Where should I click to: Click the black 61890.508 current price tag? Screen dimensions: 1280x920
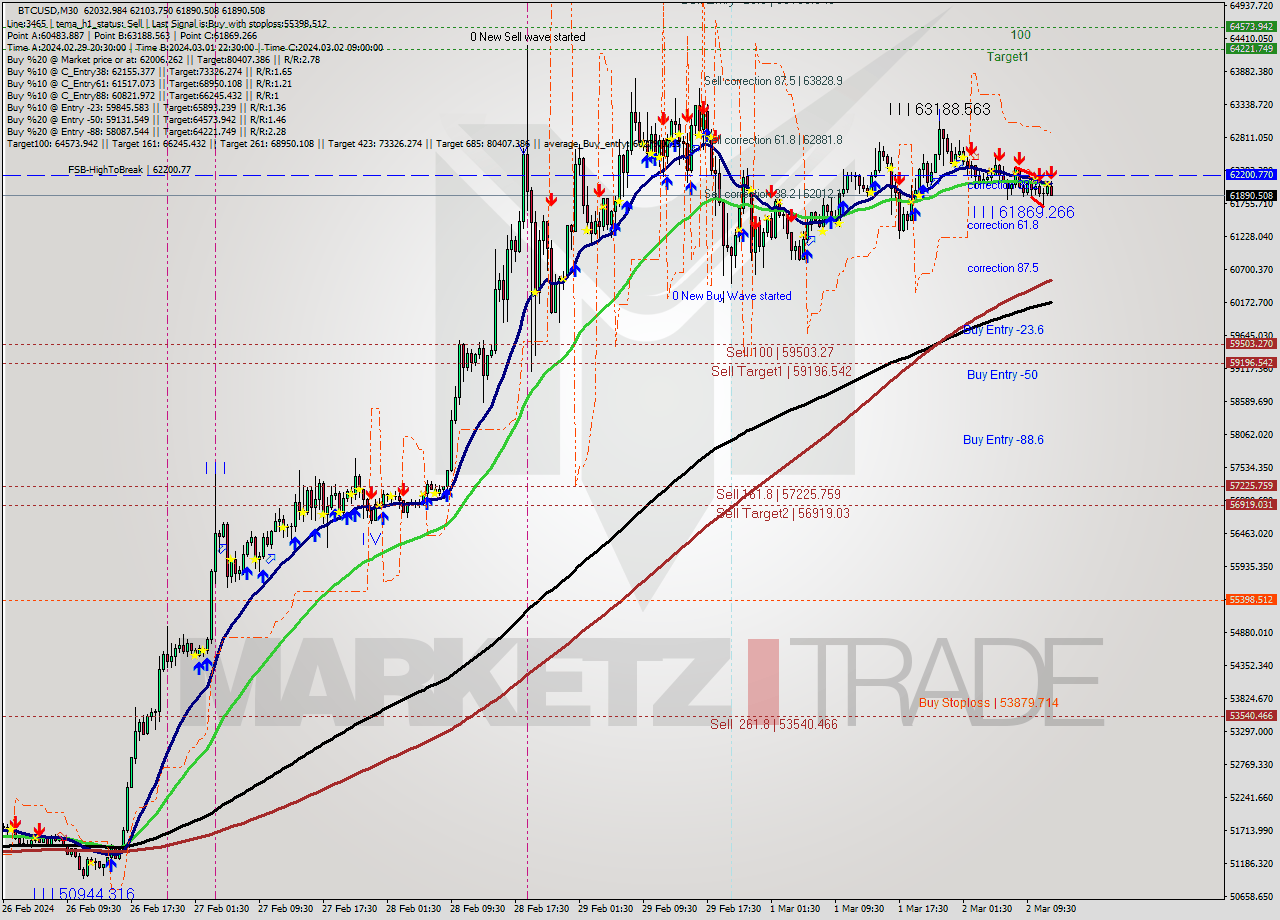tap(1251, 196)
